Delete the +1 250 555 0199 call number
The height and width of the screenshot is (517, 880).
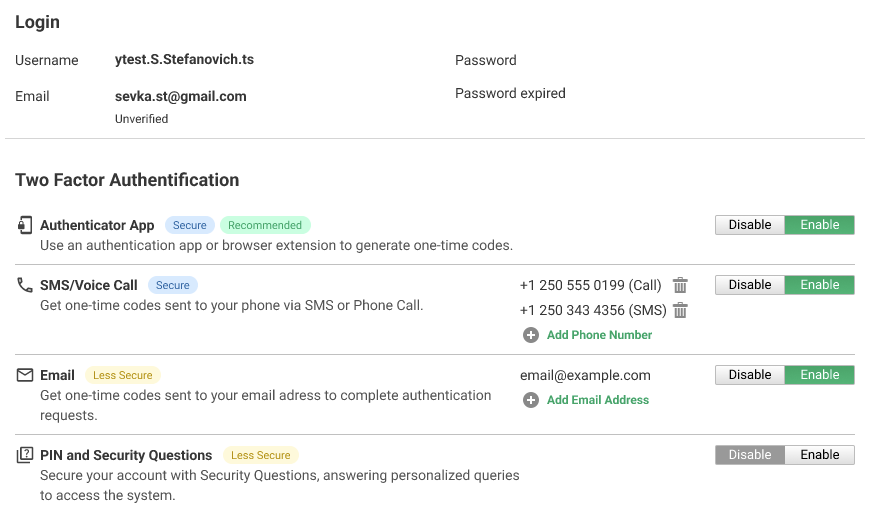tap(680, 285)
